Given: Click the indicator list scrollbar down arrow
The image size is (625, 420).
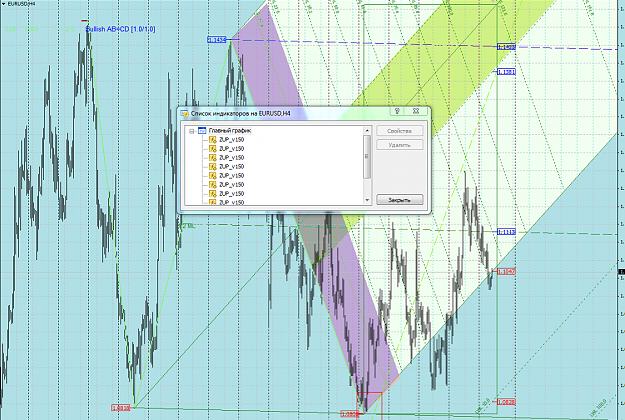Looking at the screenshot, I should click(x=367, y=200).
